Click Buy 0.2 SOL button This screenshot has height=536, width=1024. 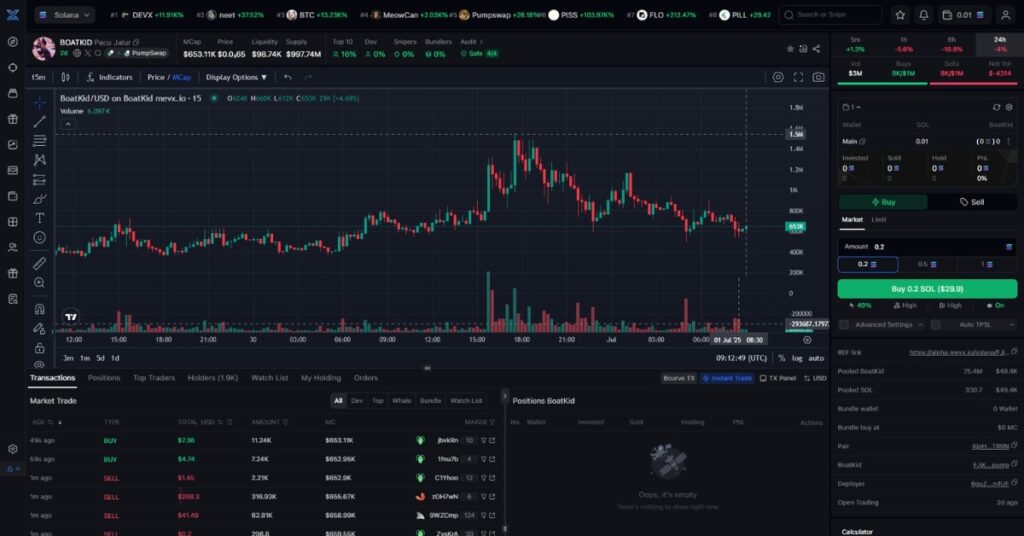point(927,289)
